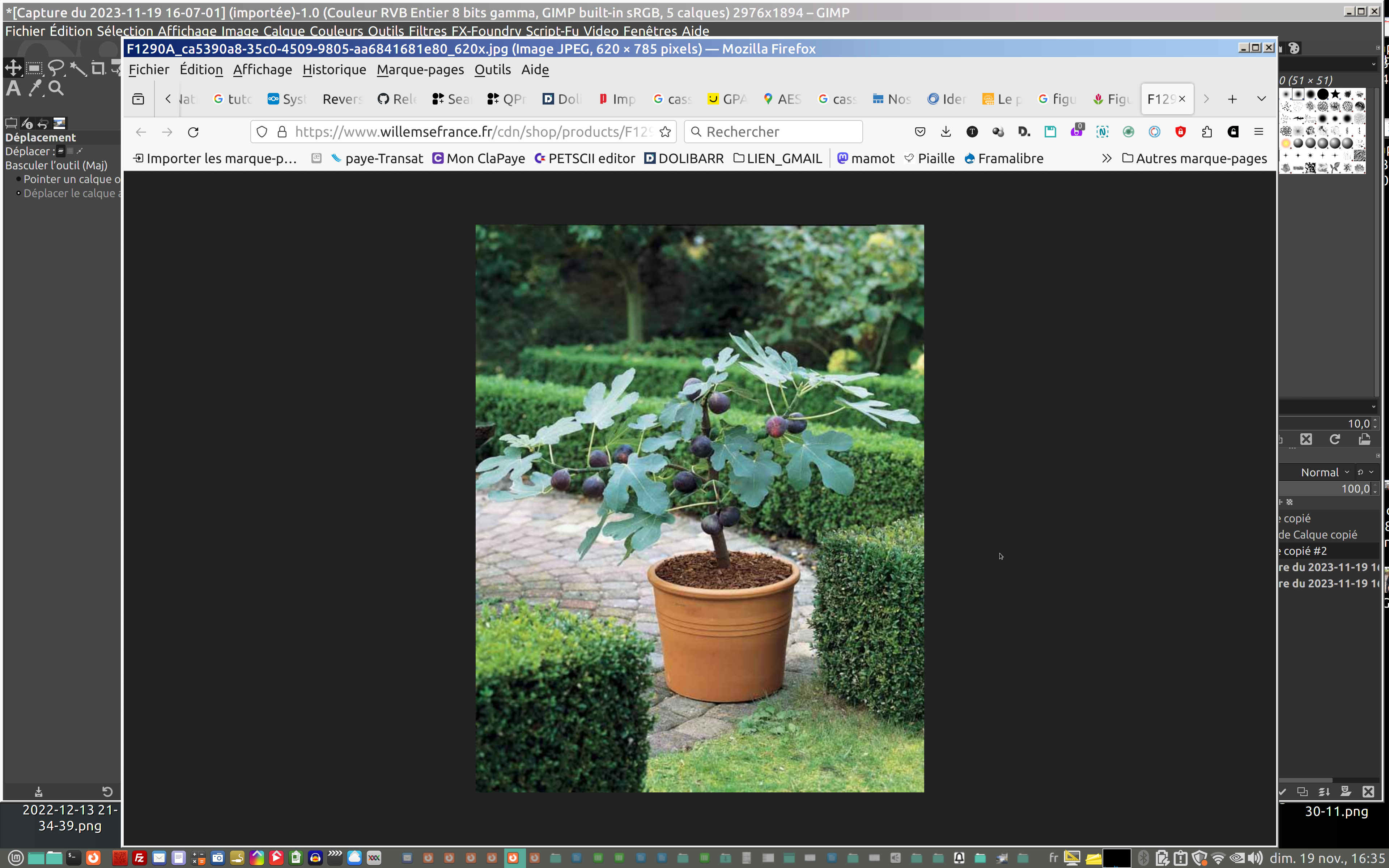Viewport: 1389px width, 868px height.
Task: Toggle move-selection mode next to Déplacer
Action: (x=70, y=152)
